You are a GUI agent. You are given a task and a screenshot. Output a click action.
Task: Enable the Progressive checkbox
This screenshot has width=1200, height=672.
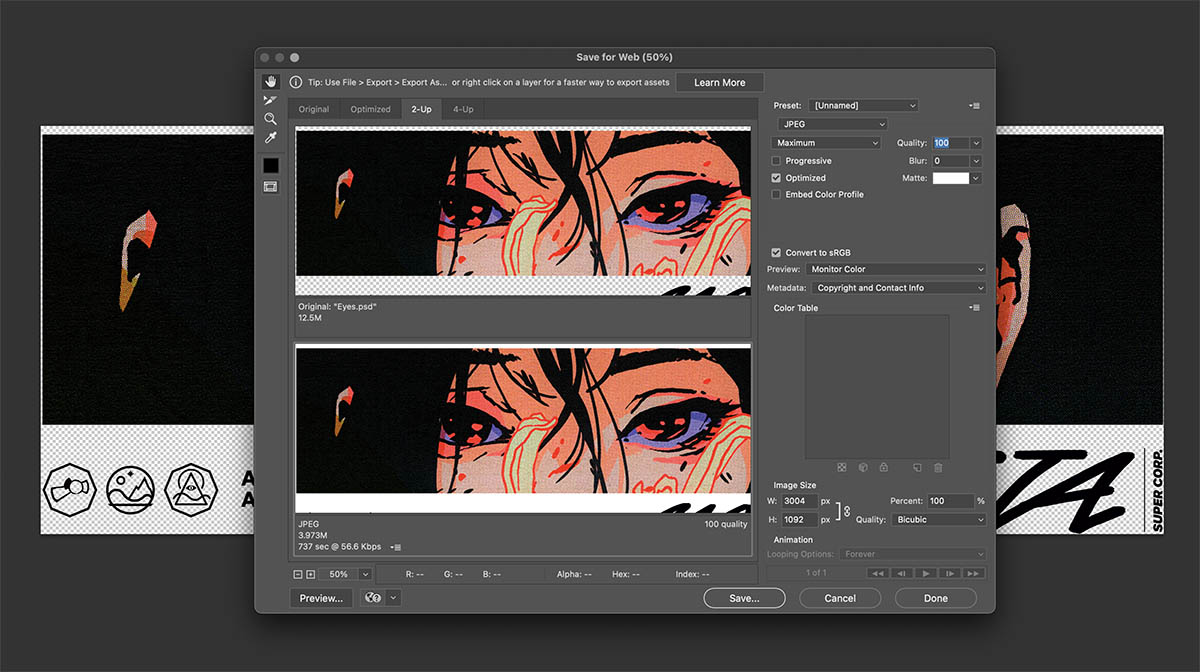pos(776,161)
